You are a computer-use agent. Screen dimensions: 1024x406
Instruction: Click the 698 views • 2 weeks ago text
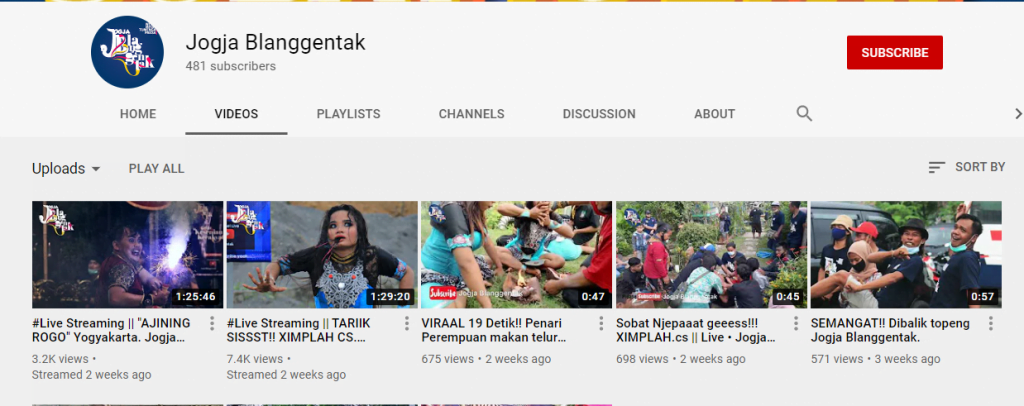tap(680, 359)
